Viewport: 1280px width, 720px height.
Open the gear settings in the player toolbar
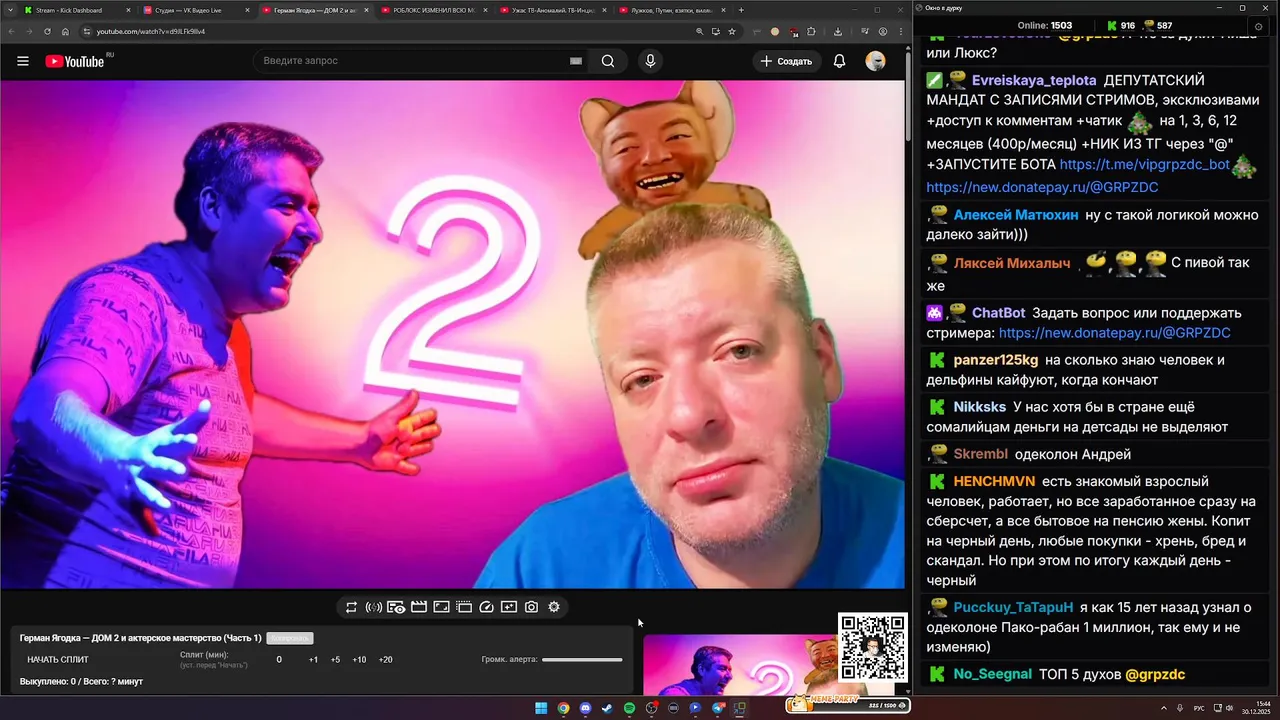coord(554,607)
